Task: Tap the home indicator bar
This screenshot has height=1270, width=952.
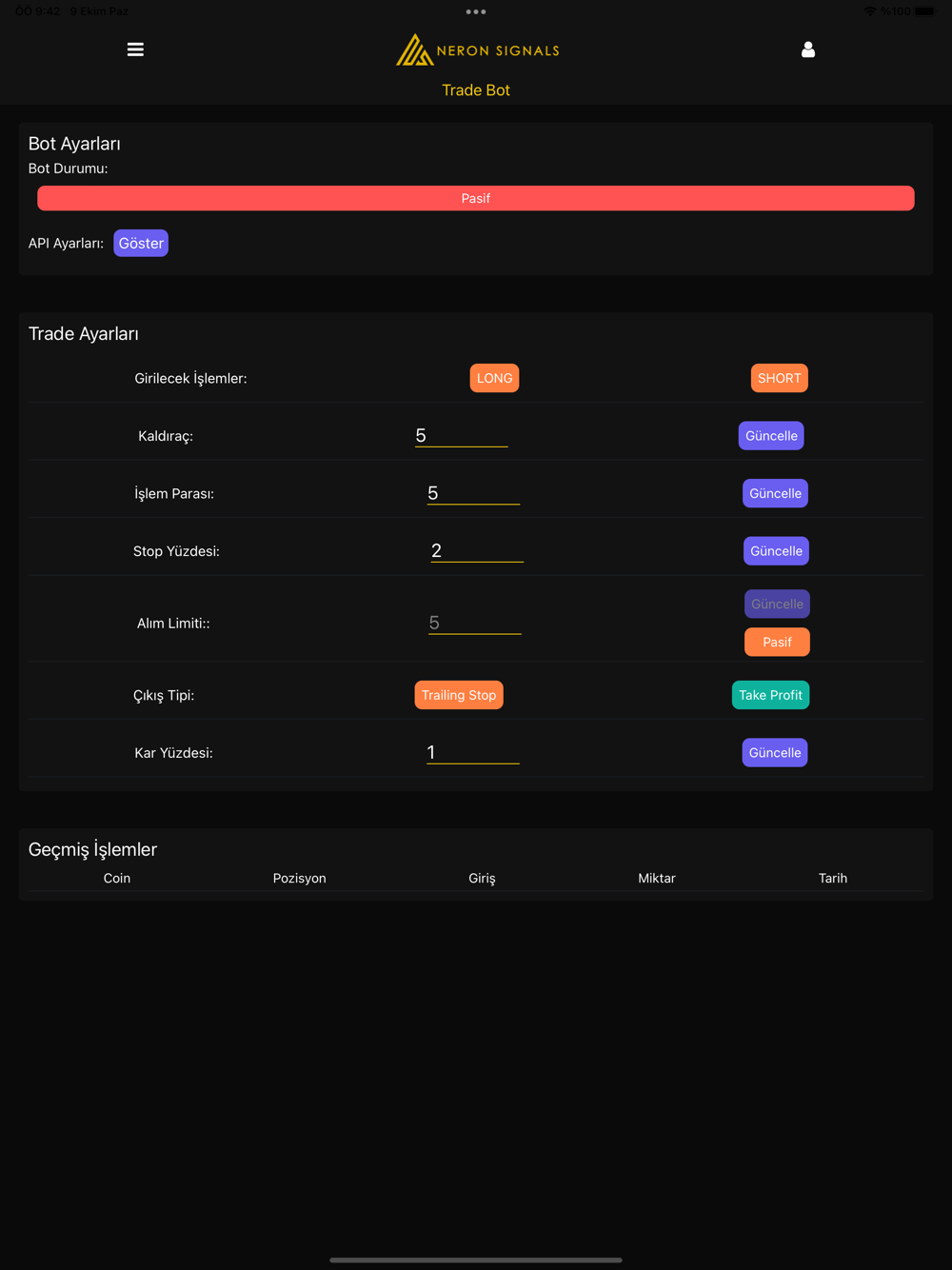Action: 476,1260
